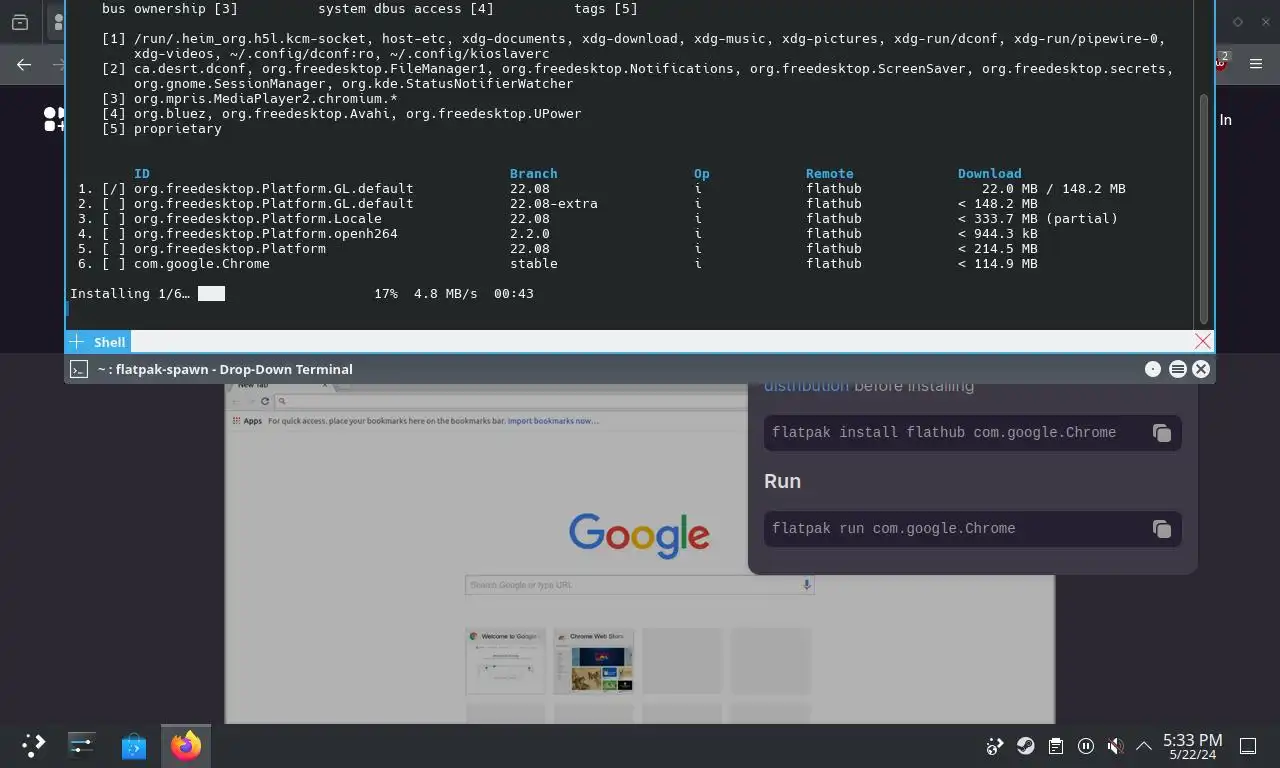Close the Shell tab with red X
This screenshot has width=1280, height=768.
click(1203, 341)
